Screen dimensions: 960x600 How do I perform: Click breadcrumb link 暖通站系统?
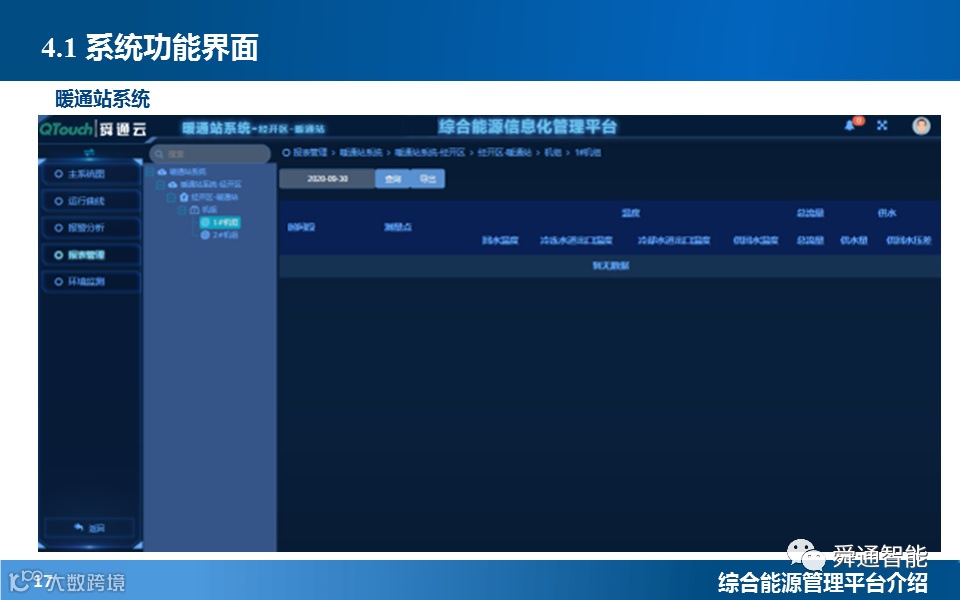[x=361, y=152]
